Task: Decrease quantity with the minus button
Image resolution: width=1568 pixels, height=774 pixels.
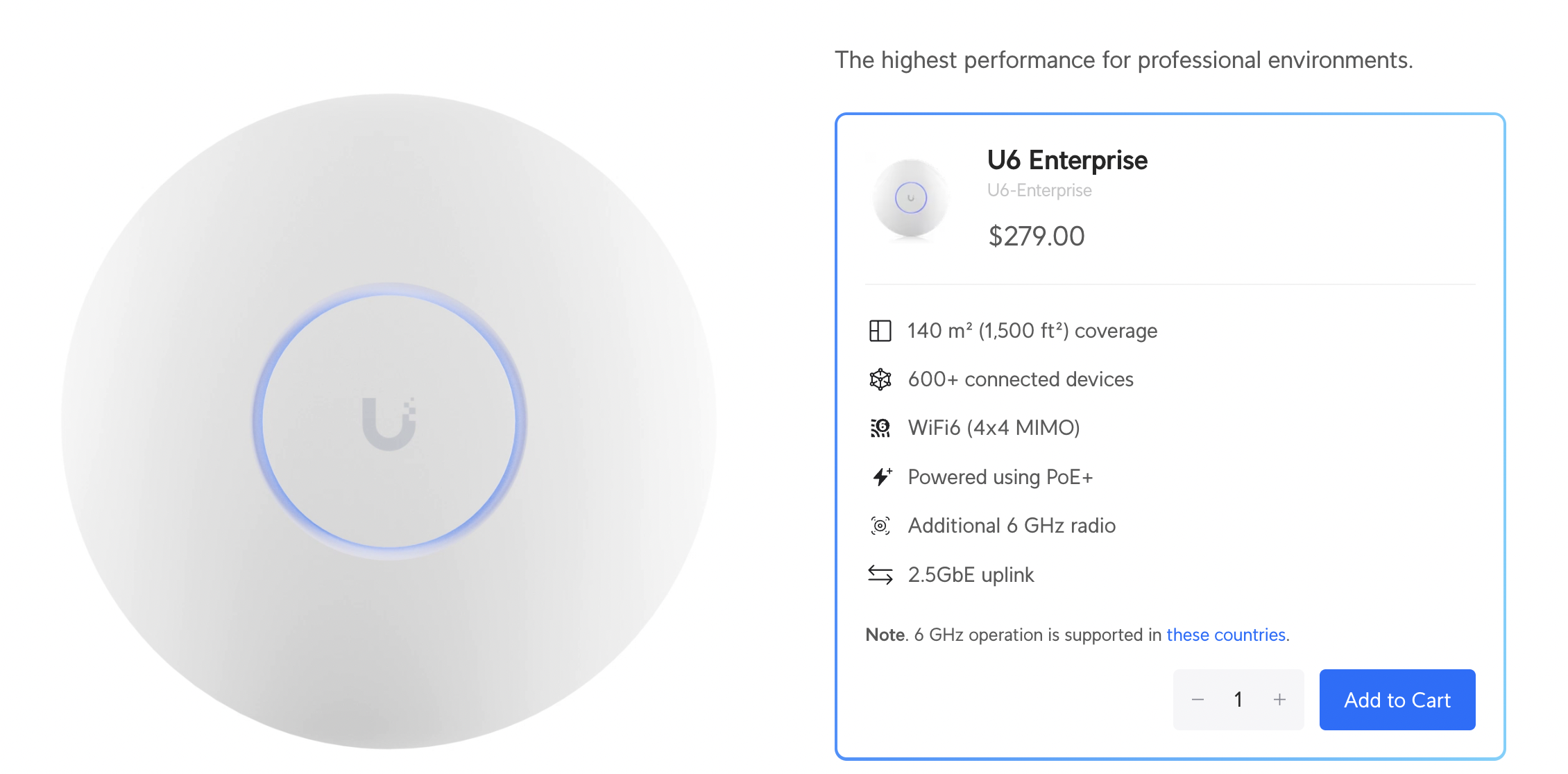Action: click(x=1198, y=700)
